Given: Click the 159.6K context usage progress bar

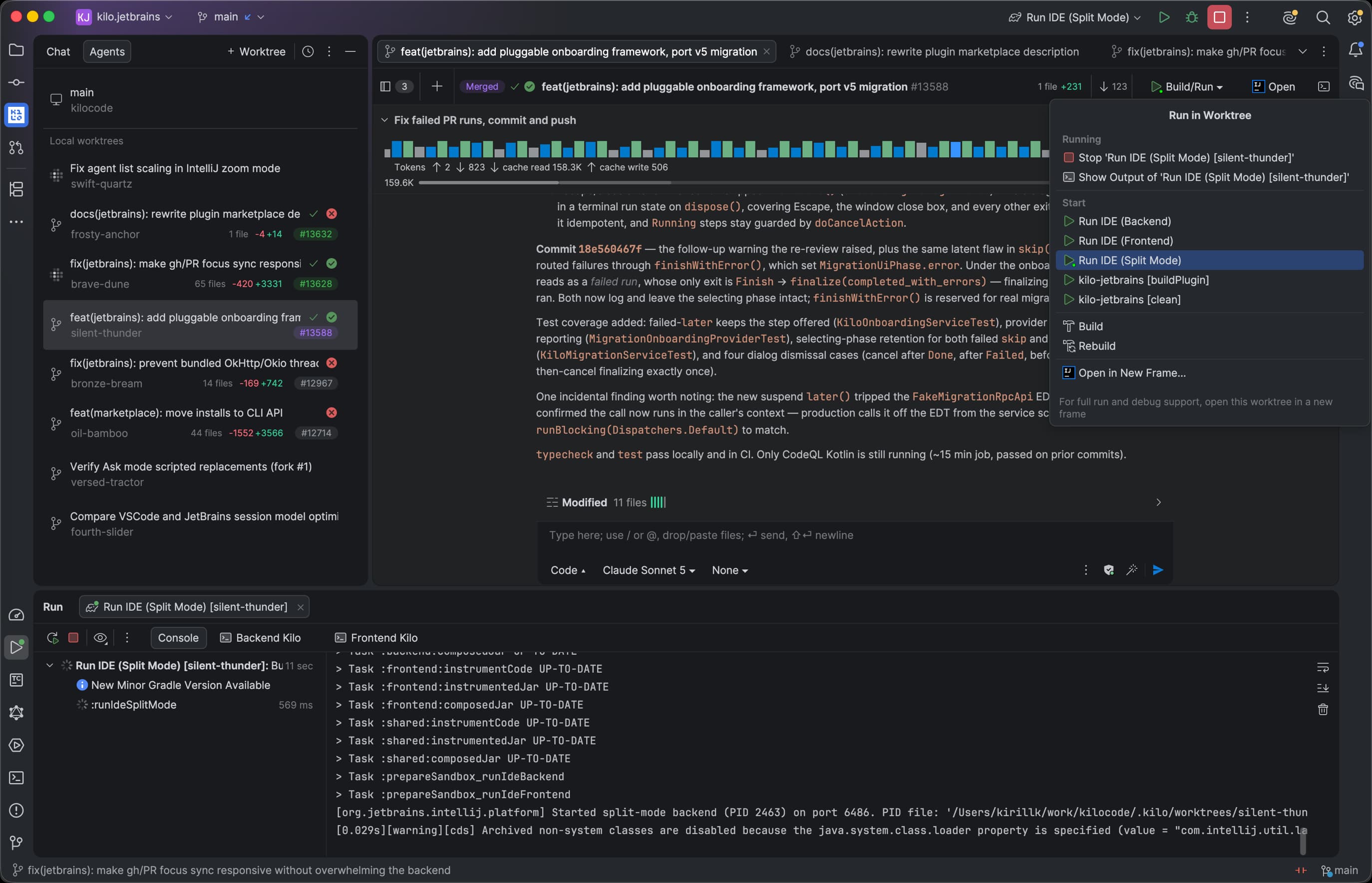Looking at the screenshot, I should click(733, 183).
